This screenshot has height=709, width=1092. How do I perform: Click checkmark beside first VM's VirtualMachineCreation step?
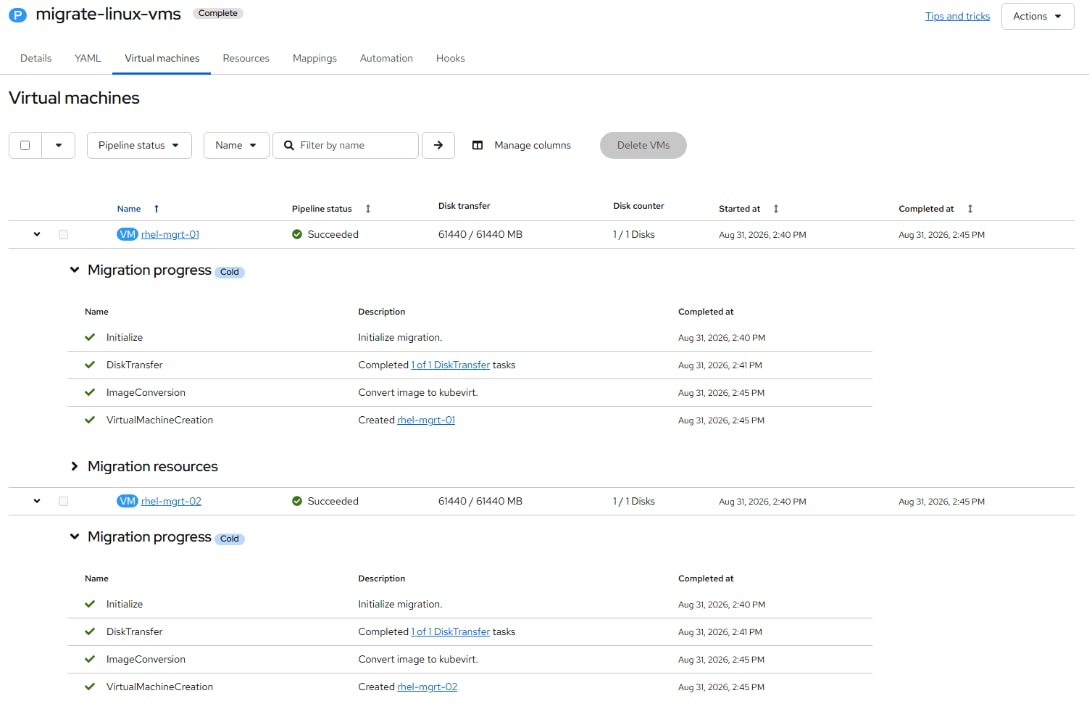pyautogui.click(x=90, y=420)
